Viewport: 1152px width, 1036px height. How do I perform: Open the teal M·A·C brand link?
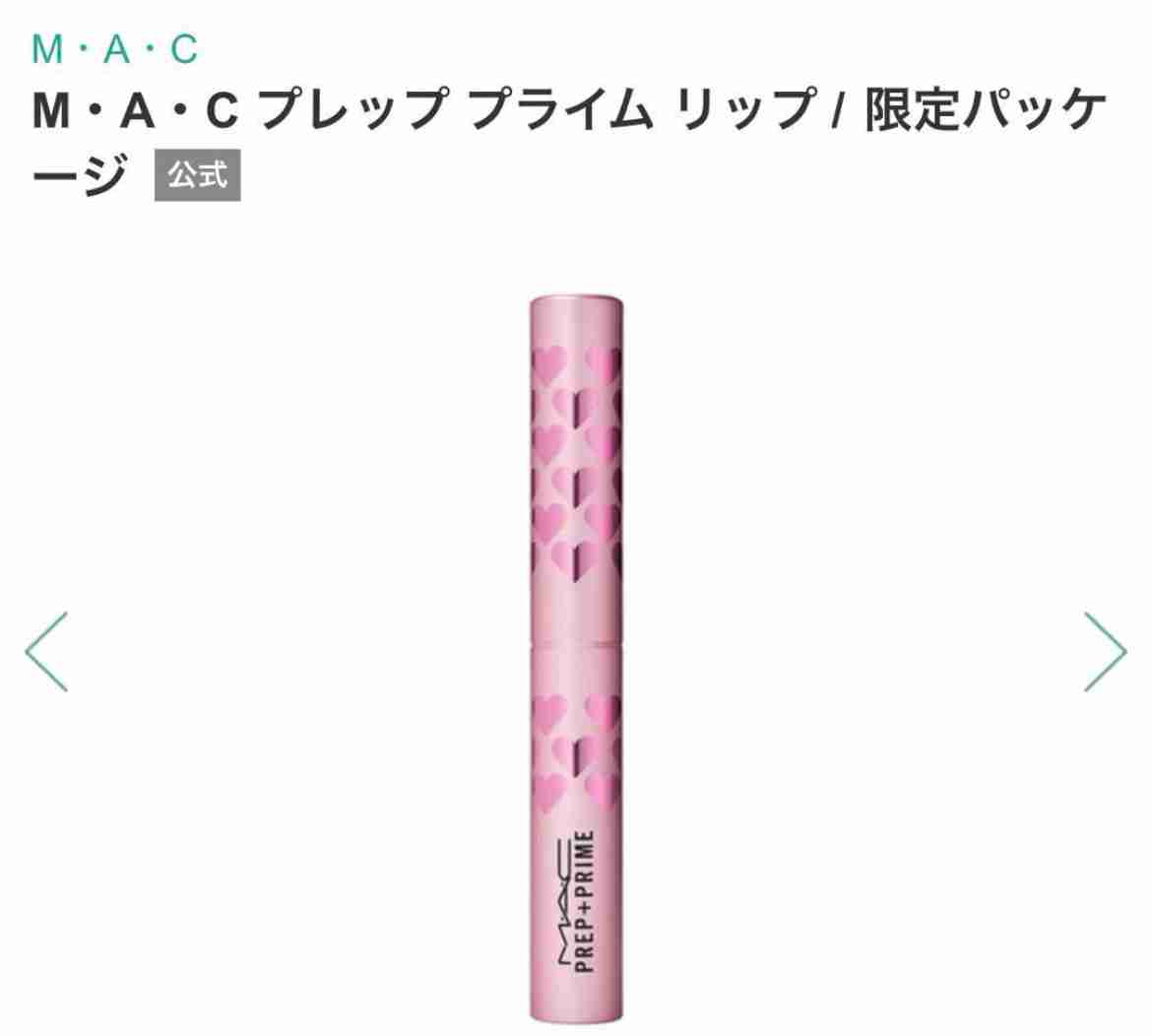[x=114, y=49]
